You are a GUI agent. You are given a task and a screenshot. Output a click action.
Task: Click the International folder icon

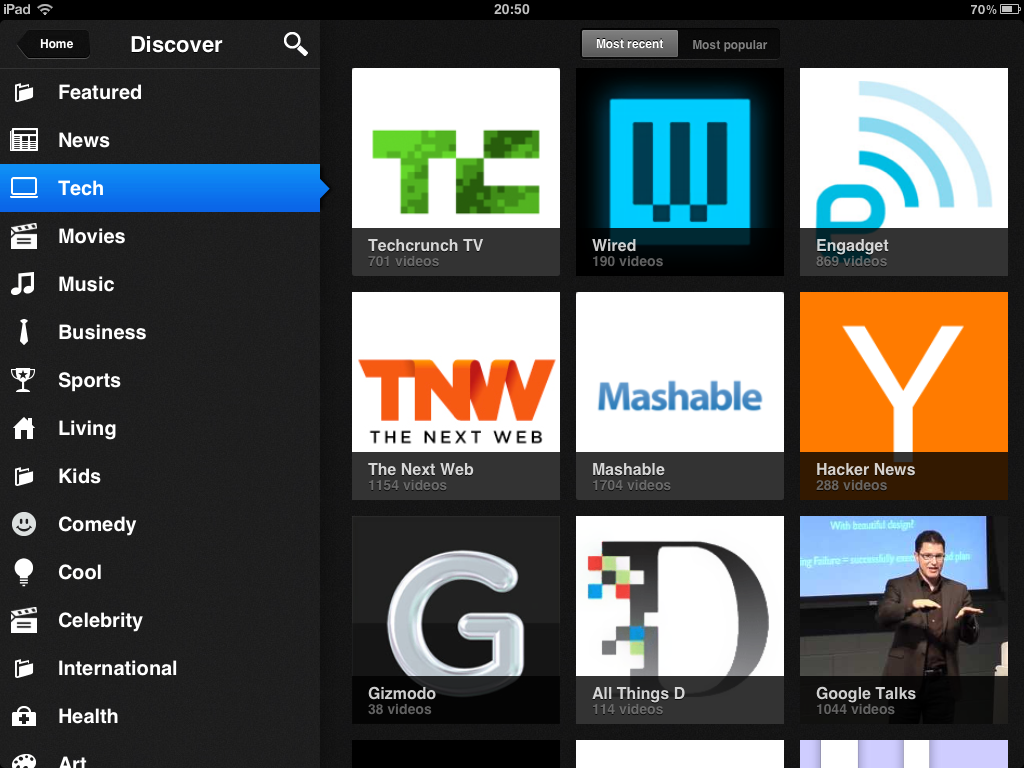coord(24,668)
